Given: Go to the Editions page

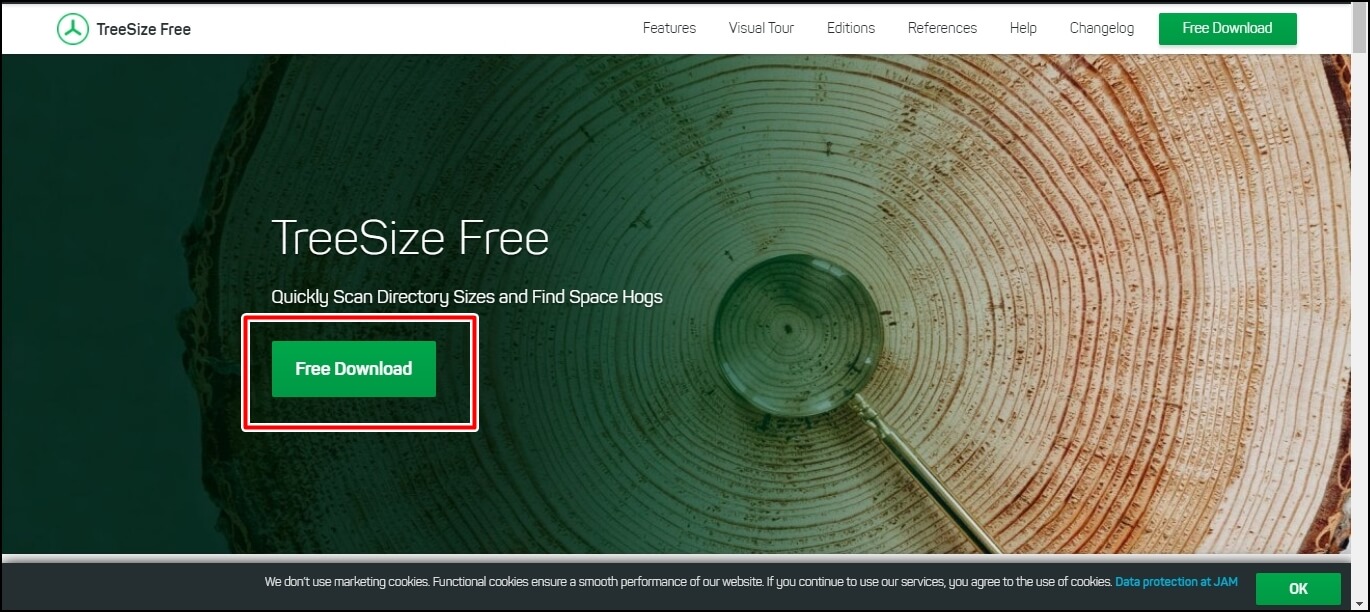Looking at the screenshot, I should pos(851,28).
